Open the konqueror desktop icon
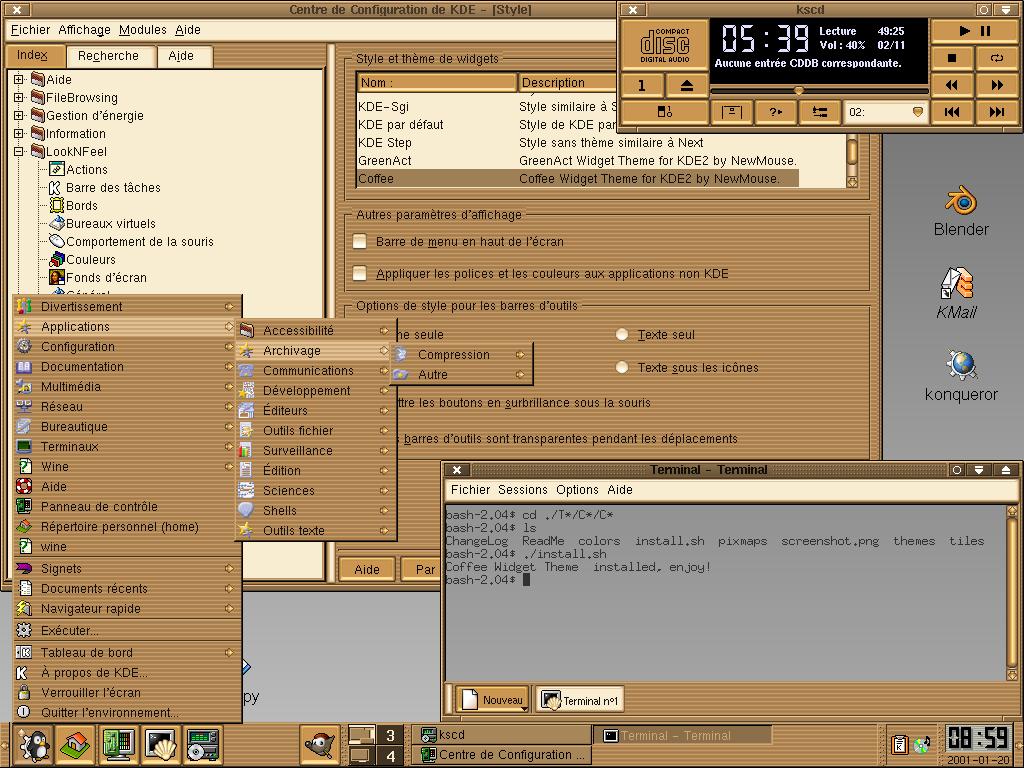1024x768 pixels. [x=961, y=376]
